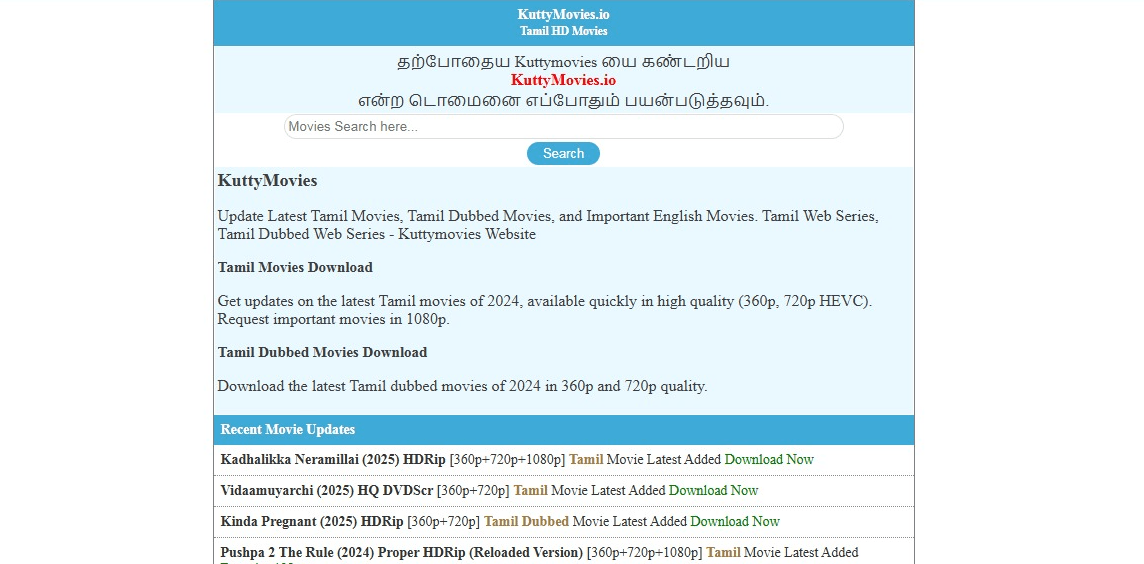Click the Tamil HD Movies header subtitle
The width and height of the screenshot is (1144, 564).
click(x=563, y=31)
